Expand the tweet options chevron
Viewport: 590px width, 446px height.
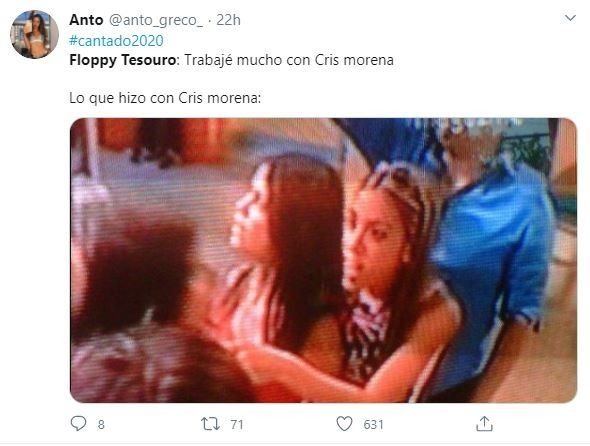570,18
